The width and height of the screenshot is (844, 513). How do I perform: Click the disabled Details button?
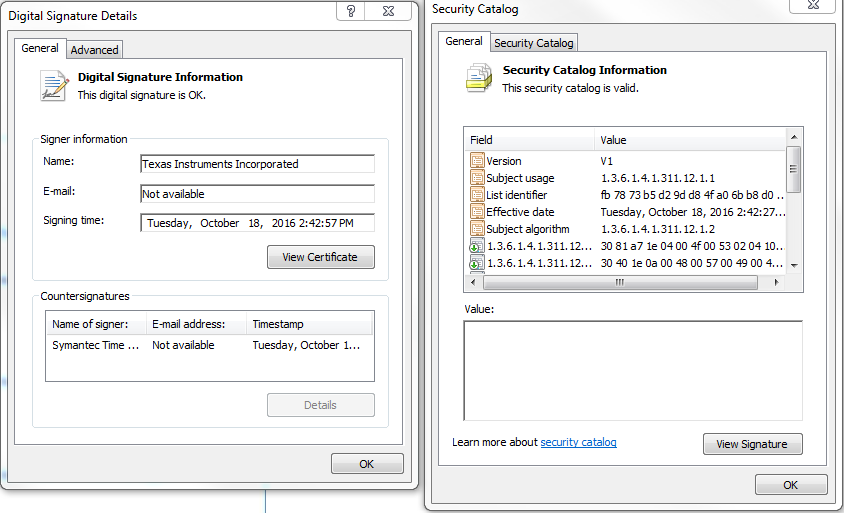click(x=321, y=405)
